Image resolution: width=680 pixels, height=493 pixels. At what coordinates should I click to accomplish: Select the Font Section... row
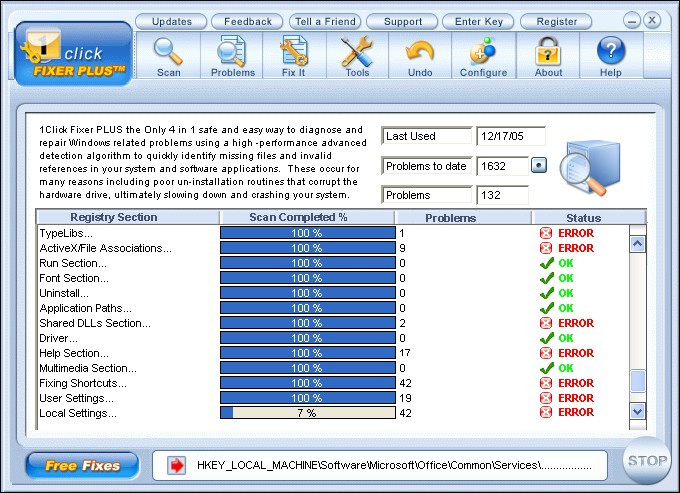point(74,278)
